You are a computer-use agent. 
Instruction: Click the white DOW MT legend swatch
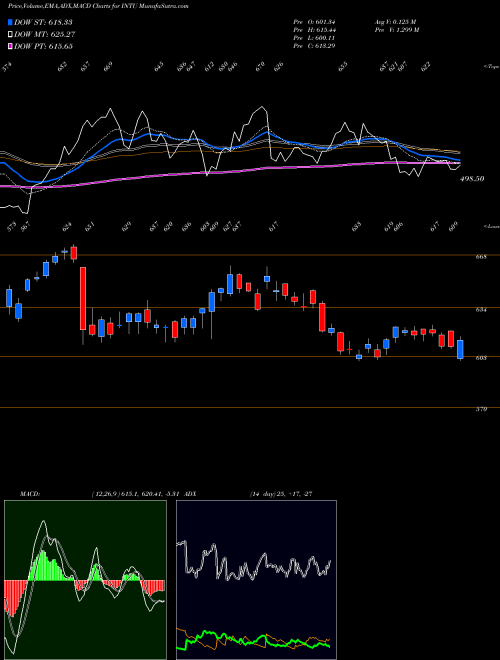coord(10,34)
